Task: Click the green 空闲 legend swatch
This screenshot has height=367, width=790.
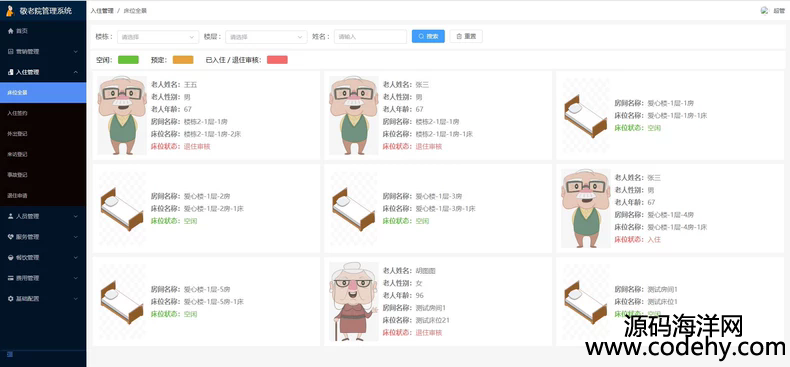Action: (128, 60)
